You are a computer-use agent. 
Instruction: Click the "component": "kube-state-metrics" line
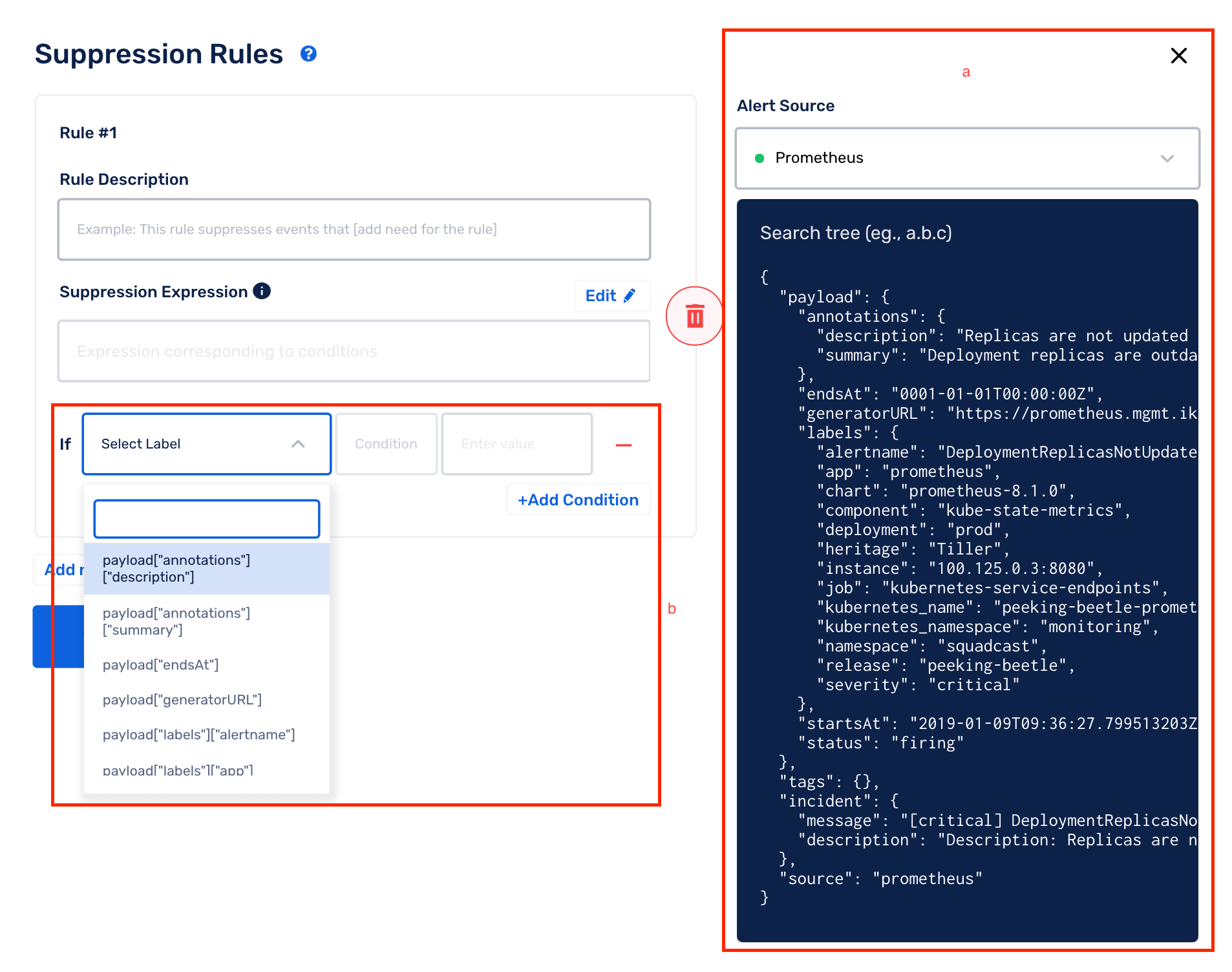pos(973,511)
